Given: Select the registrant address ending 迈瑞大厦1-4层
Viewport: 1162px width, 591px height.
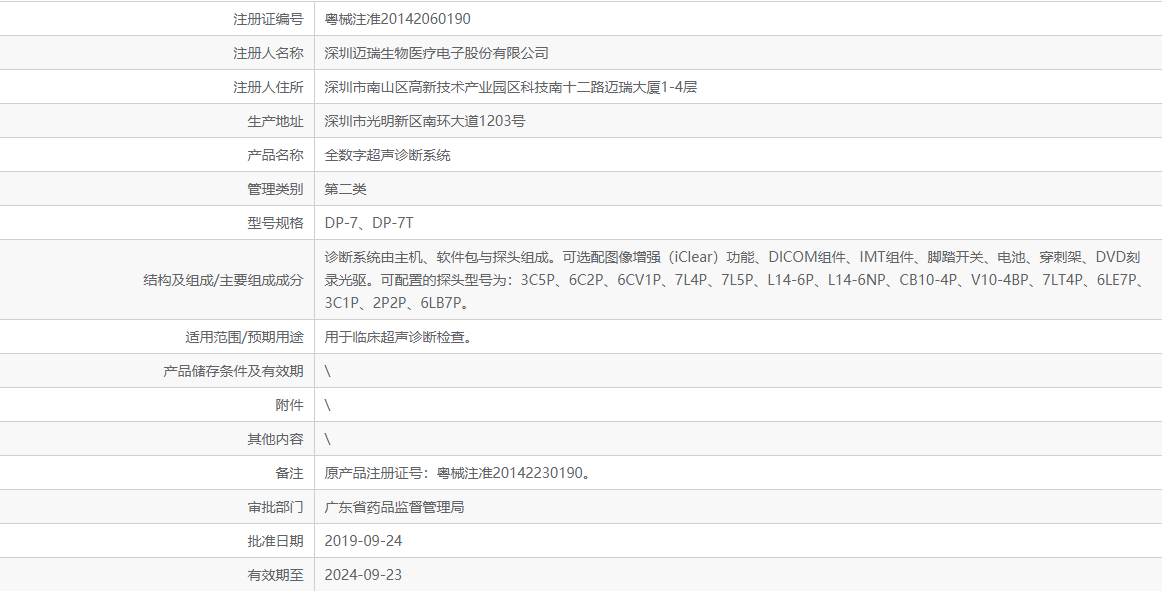Looking at the screenshot, I should (511, 88).
